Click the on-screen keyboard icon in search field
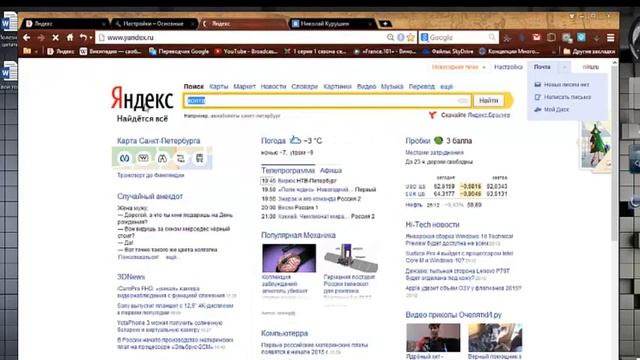 (463, 100)
